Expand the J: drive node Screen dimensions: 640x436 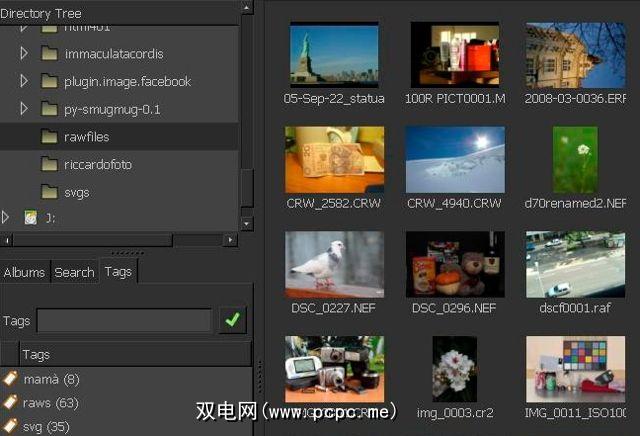tap(7, 217)
